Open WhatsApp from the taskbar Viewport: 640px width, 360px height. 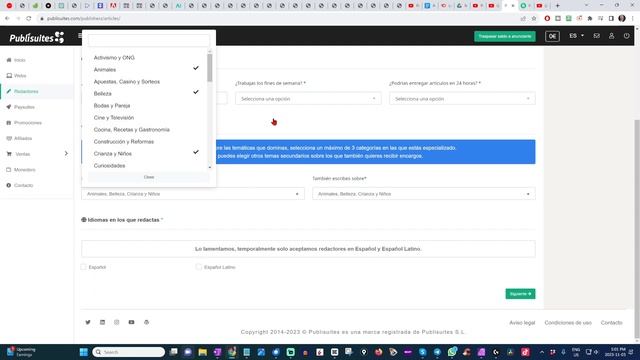point(452,352)
